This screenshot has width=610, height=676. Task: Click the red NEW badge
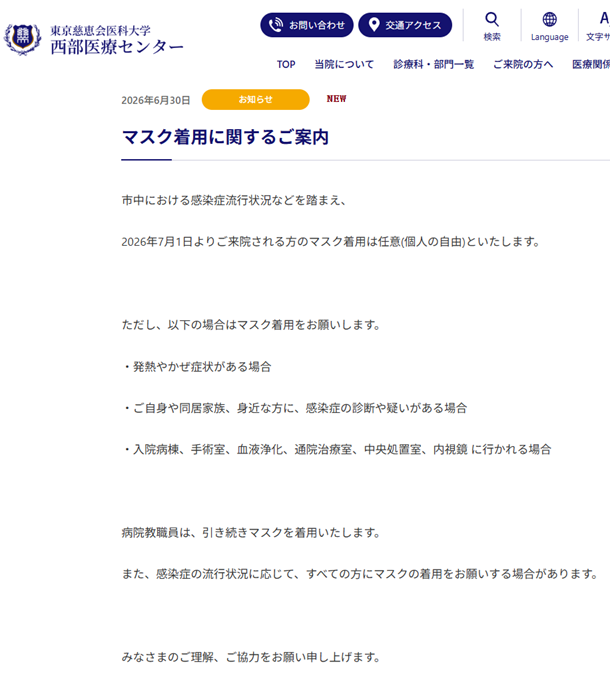pyautogui.click(x=336, y=99)
